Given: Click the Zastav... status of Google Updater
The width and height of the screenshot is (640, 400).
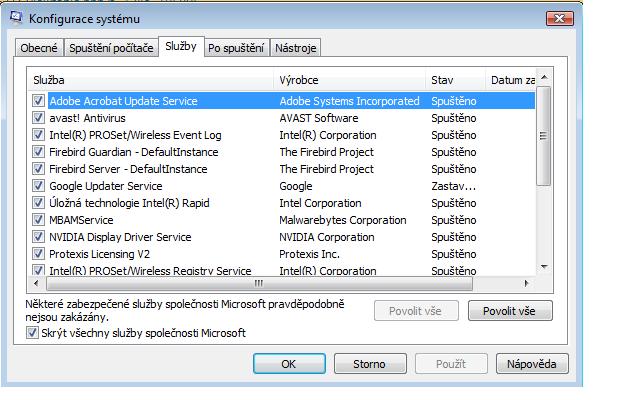Looking at the screenshot, I should click(x=453, y=186).
